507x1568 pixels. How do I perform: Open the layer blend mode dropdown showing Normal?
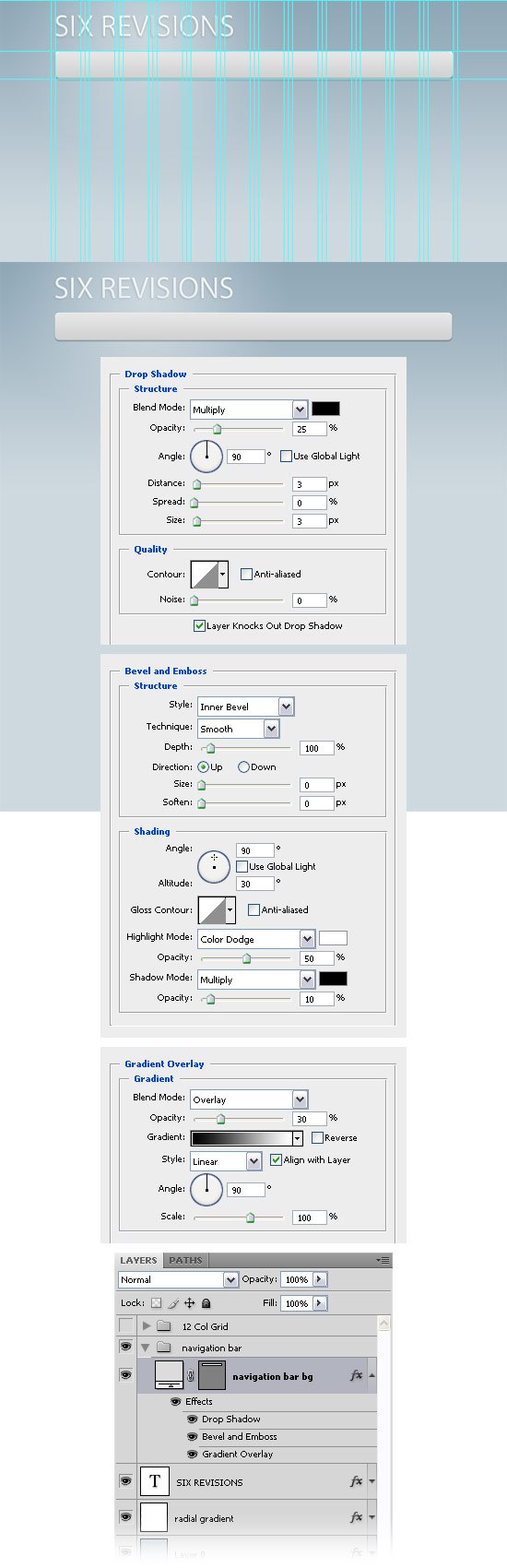[178, 1279]
